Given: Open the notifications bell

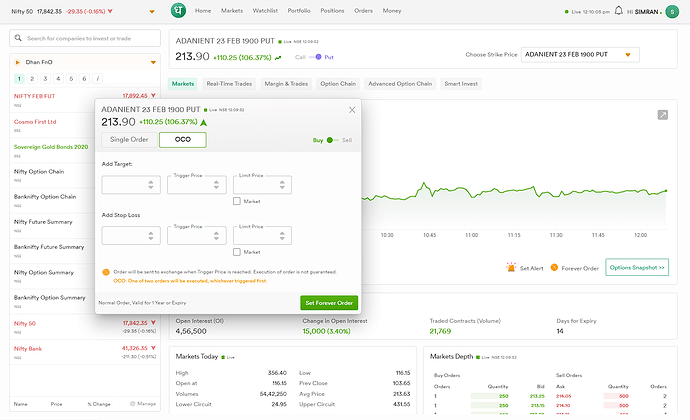Looking at the screenshot, I should click(618, 11).
